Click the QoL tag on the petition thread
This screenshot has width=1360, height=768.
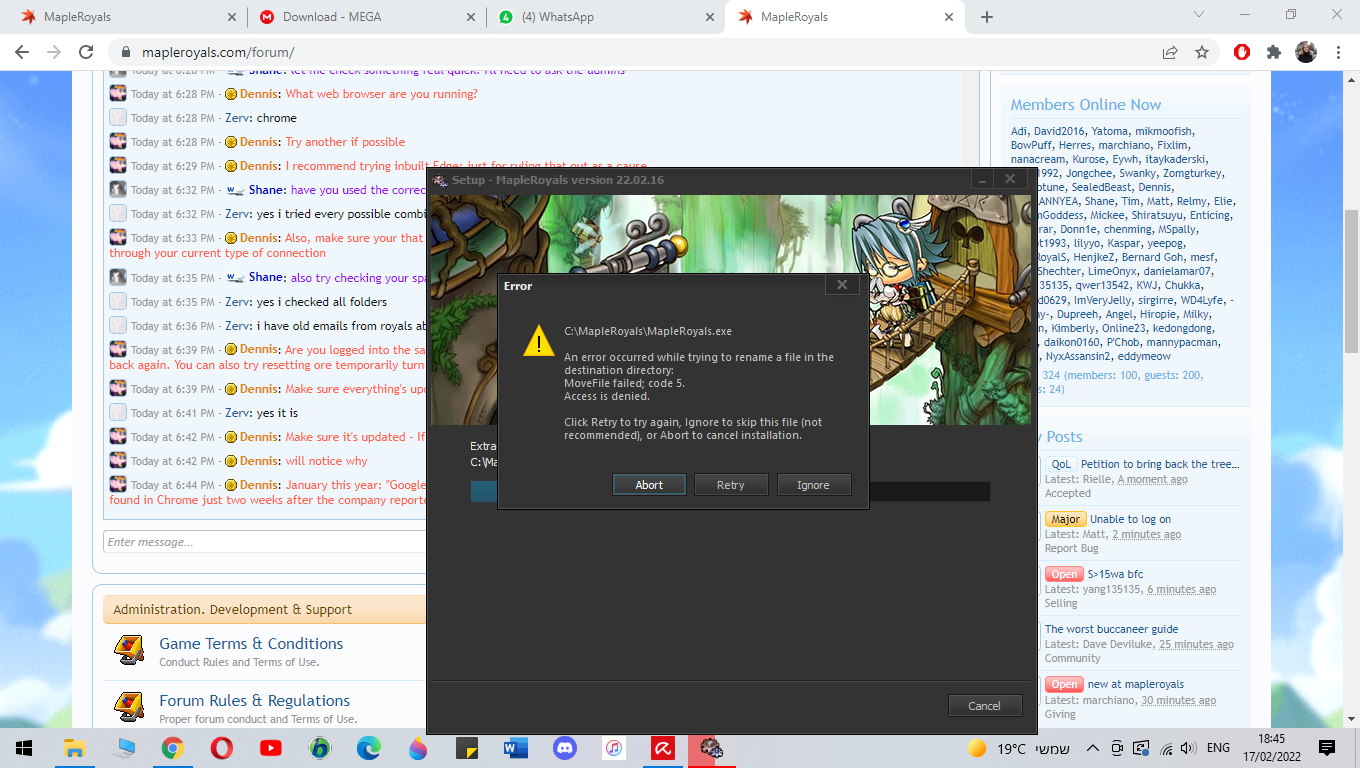tap(1061, 464)
